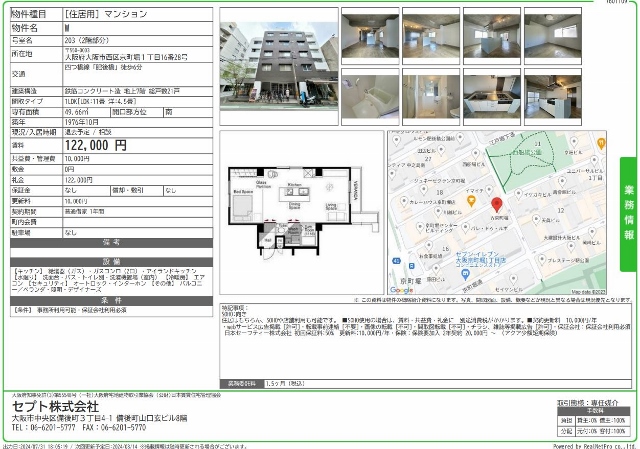The width and height of the screenshot is (640, 449).
Task: Open the empty room photo with ceiling lamp
Action: pos(553,36)
